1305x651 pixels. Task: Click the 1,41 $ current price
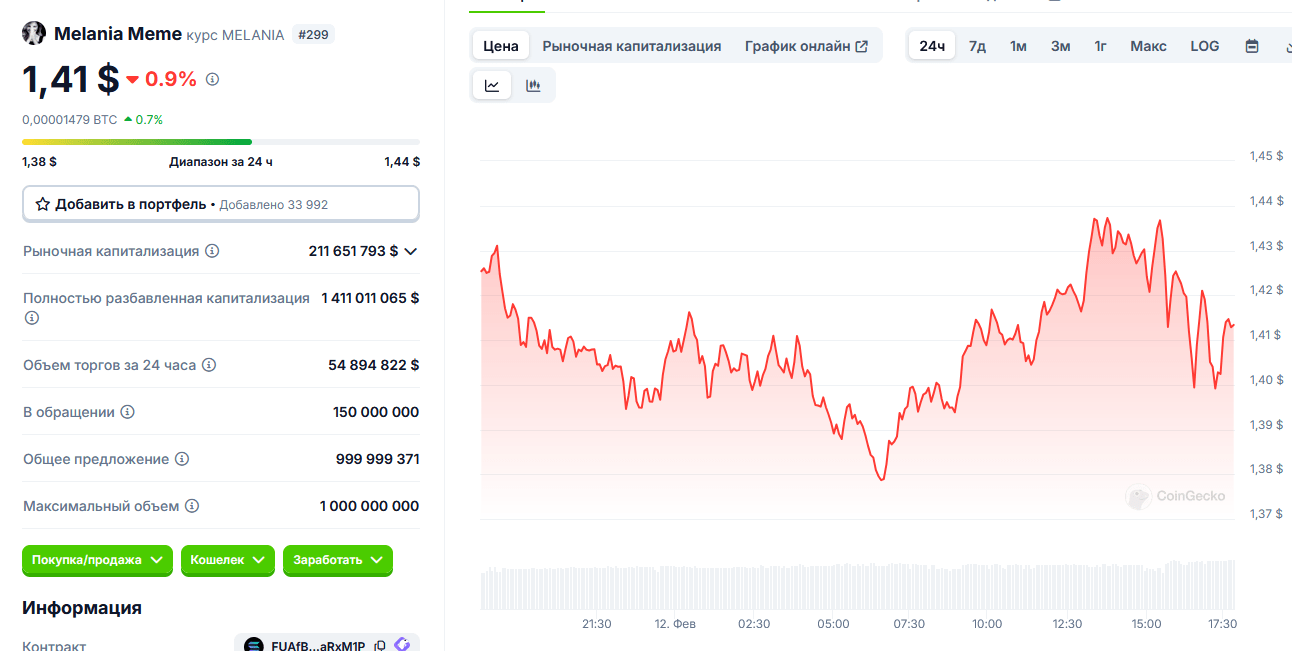[x=71, y=80]
